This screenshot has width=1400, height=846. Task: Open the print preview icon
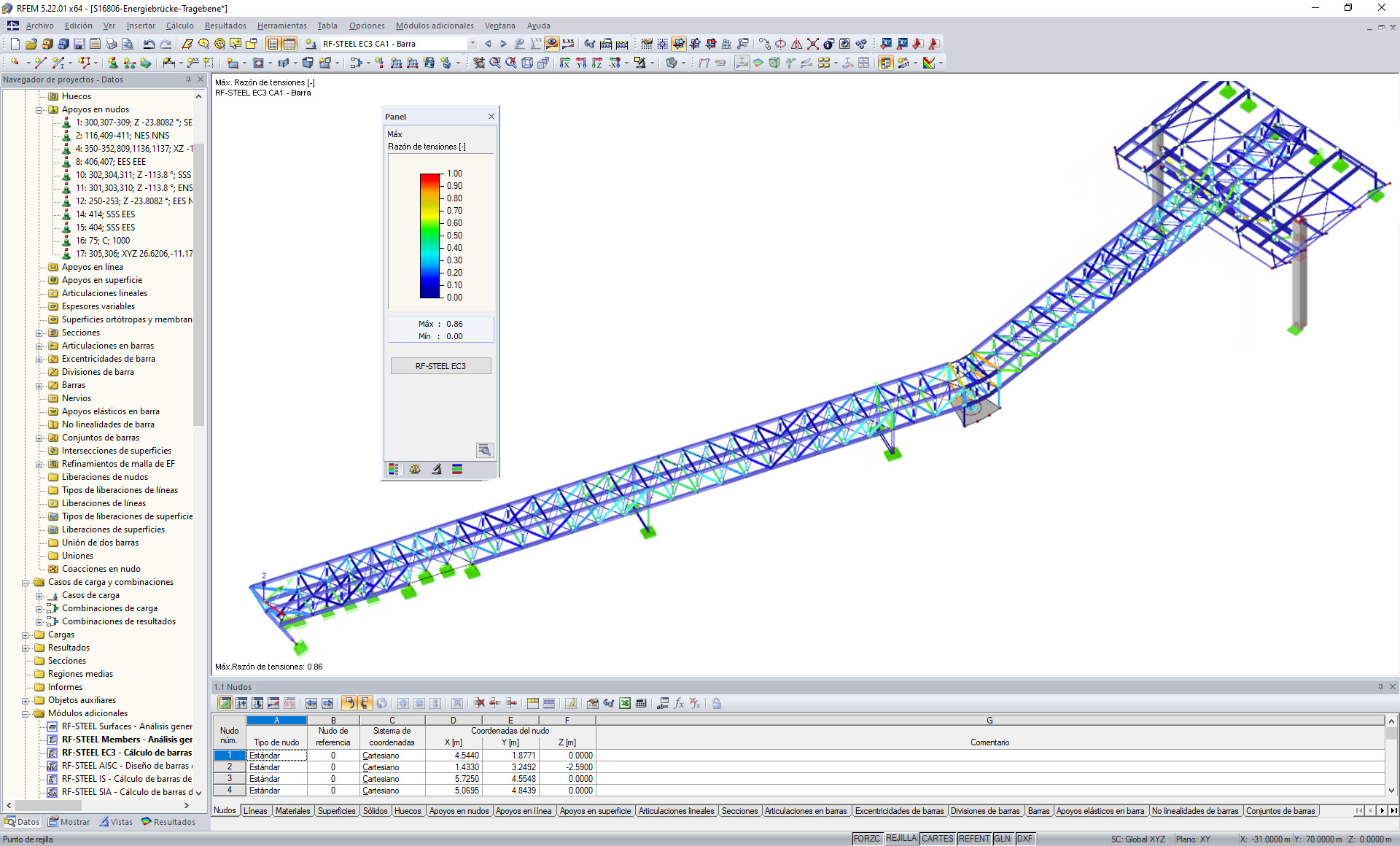[129, 43]
